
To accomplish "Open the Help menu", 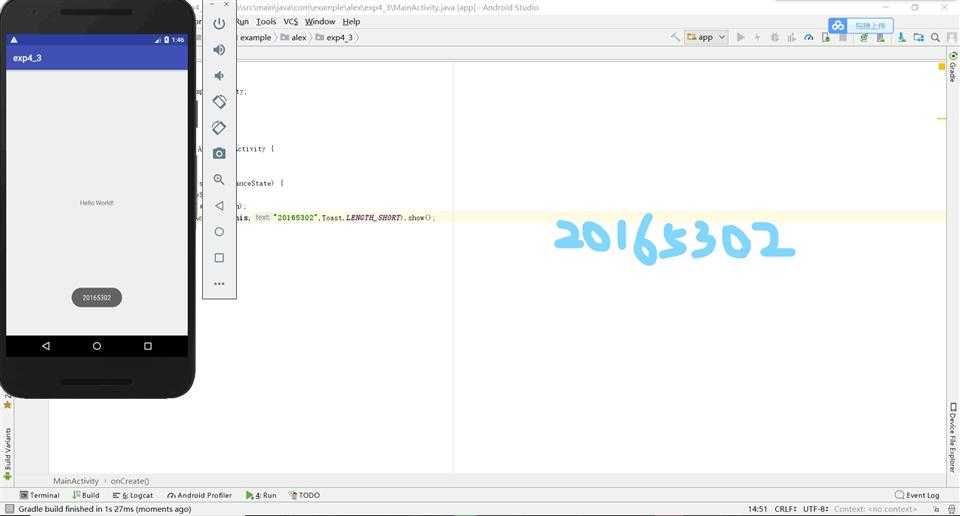I will (351, 21).
